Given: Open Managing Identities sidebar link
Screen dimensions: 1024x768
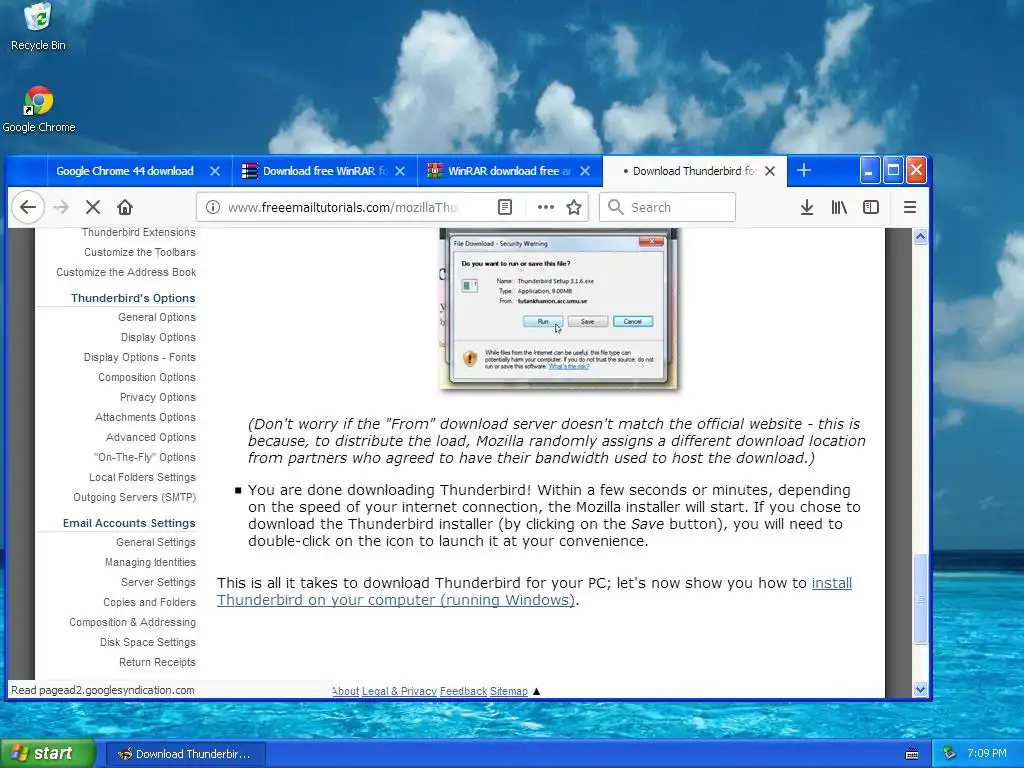Looking at the screenshot, I should [150, 562].
